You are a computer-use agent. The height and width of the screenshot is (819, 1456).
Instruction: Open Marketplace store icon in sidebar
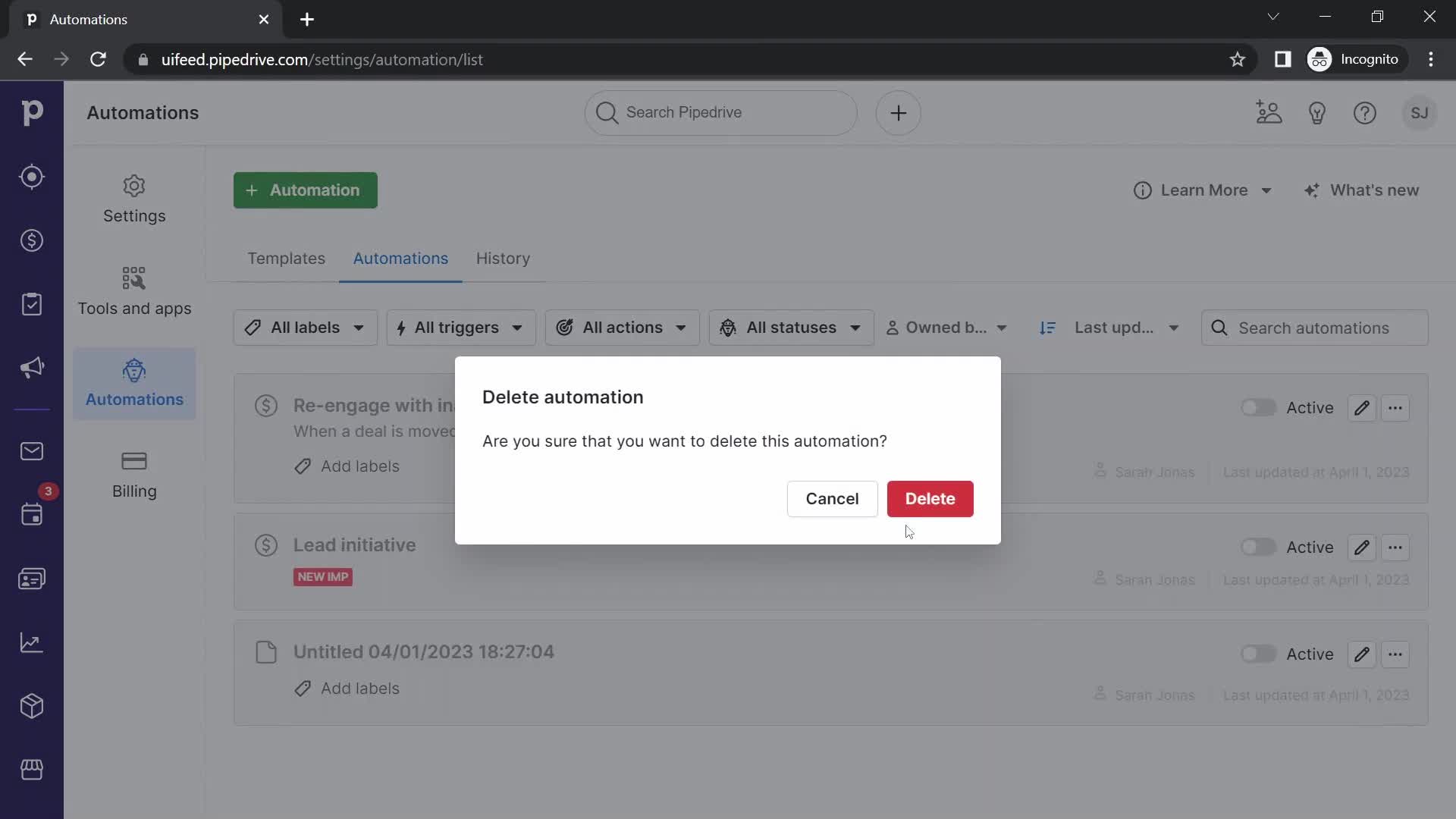[x=32, y=770]
